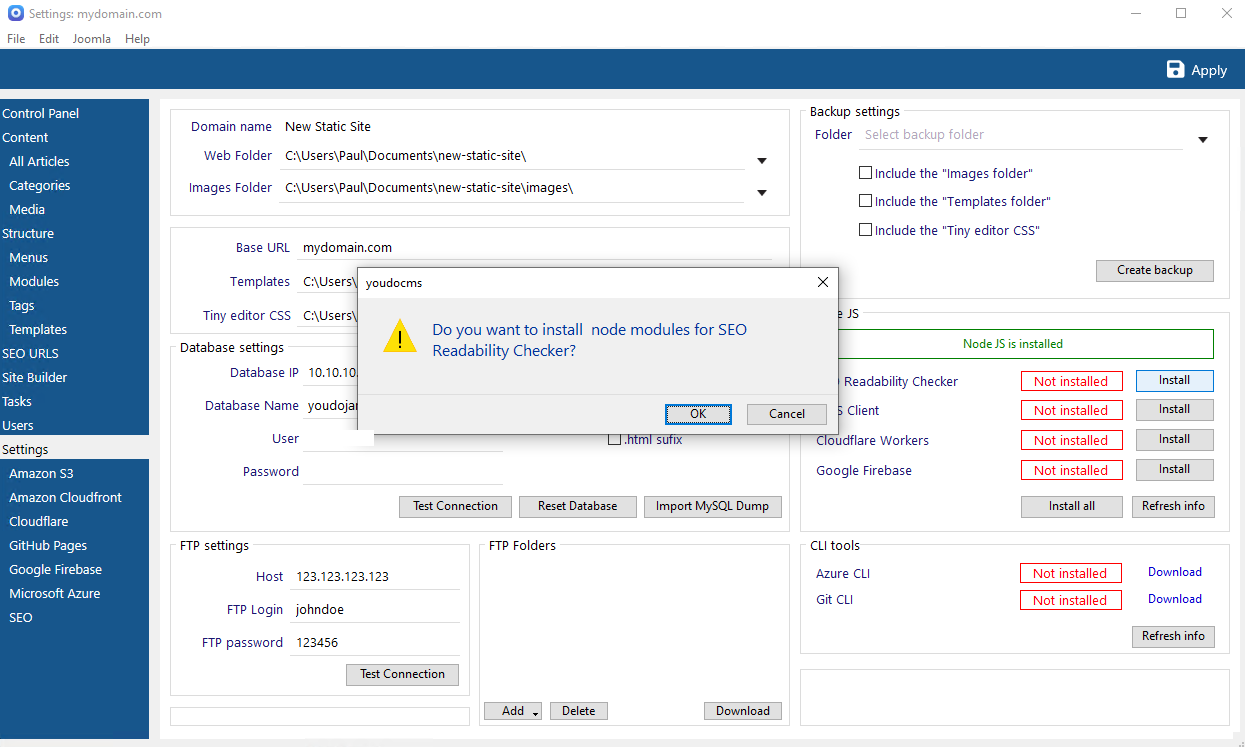The image size is (1245, 747).
Task: Enable Include the "Images folder" checkbox
Action: tap(866, 173)
